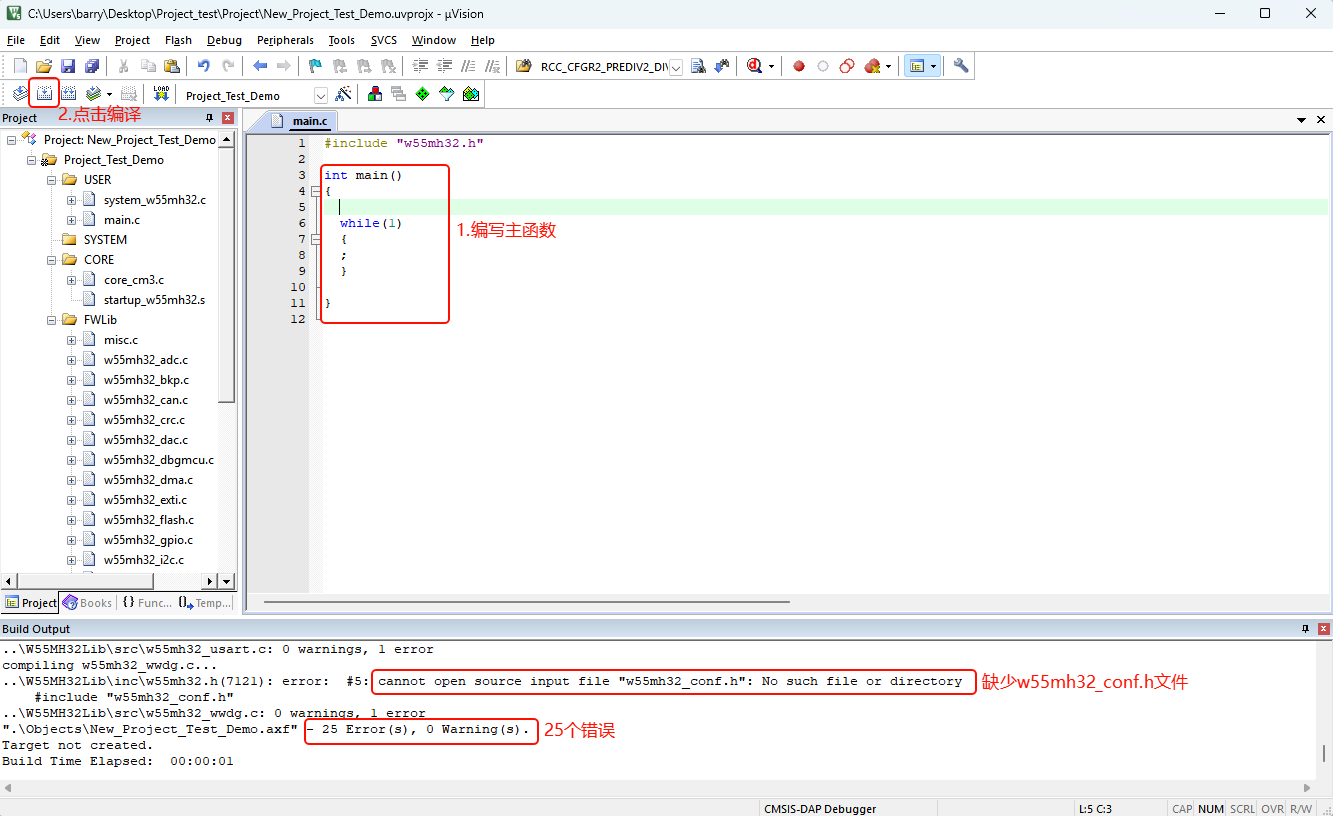The height and width of the screenshot is (816, 1333).
Task: Open the target selection dropdown Project_Test_Demo
Action: point(320,96)
